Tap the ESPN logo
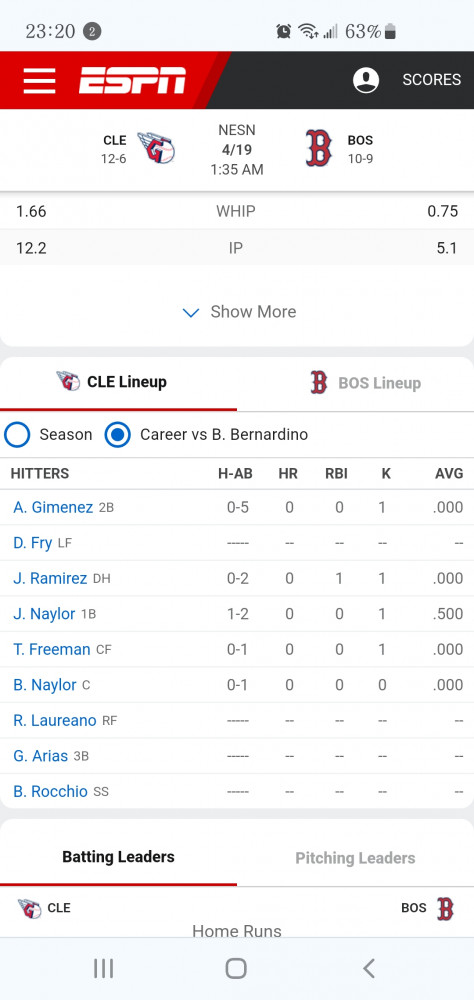The height and width of the screenshot is (1000, 474). click(x=133, y=80)
